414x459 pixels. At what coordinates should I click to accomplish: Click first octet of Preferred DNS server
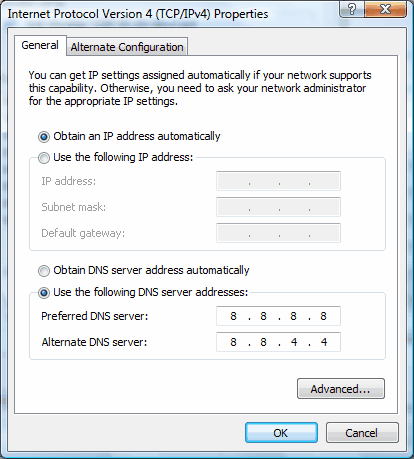pos(233,316)
